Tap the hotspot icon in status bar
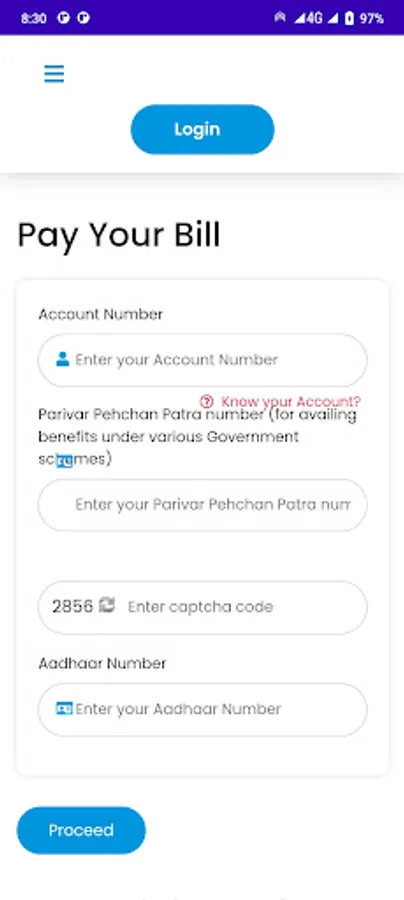Image resolution: width=404 pixels, height=900 pixels. tap(279, 18)
